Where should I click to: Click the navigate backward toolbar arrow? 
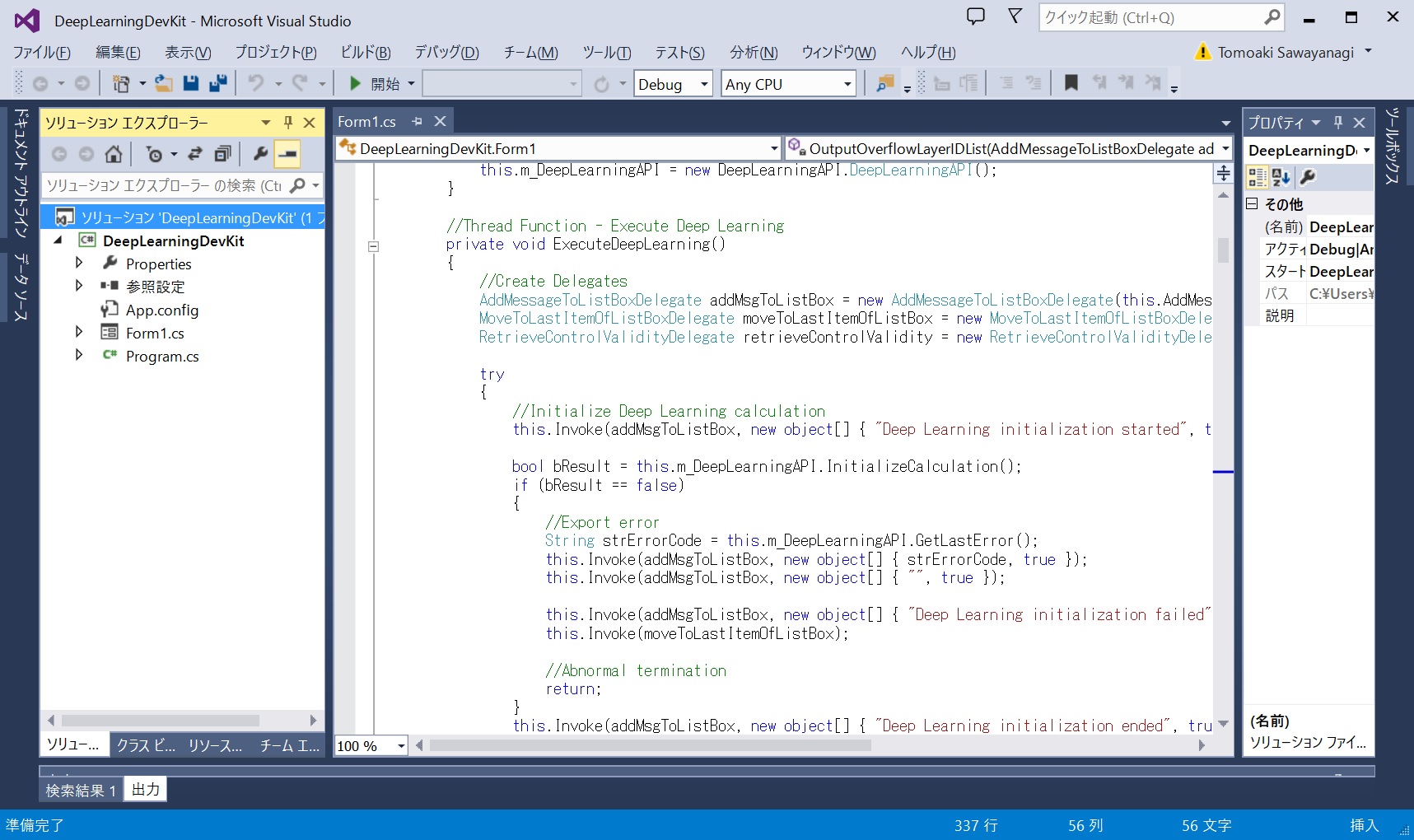pyautogui.click(x=40, y=83)
